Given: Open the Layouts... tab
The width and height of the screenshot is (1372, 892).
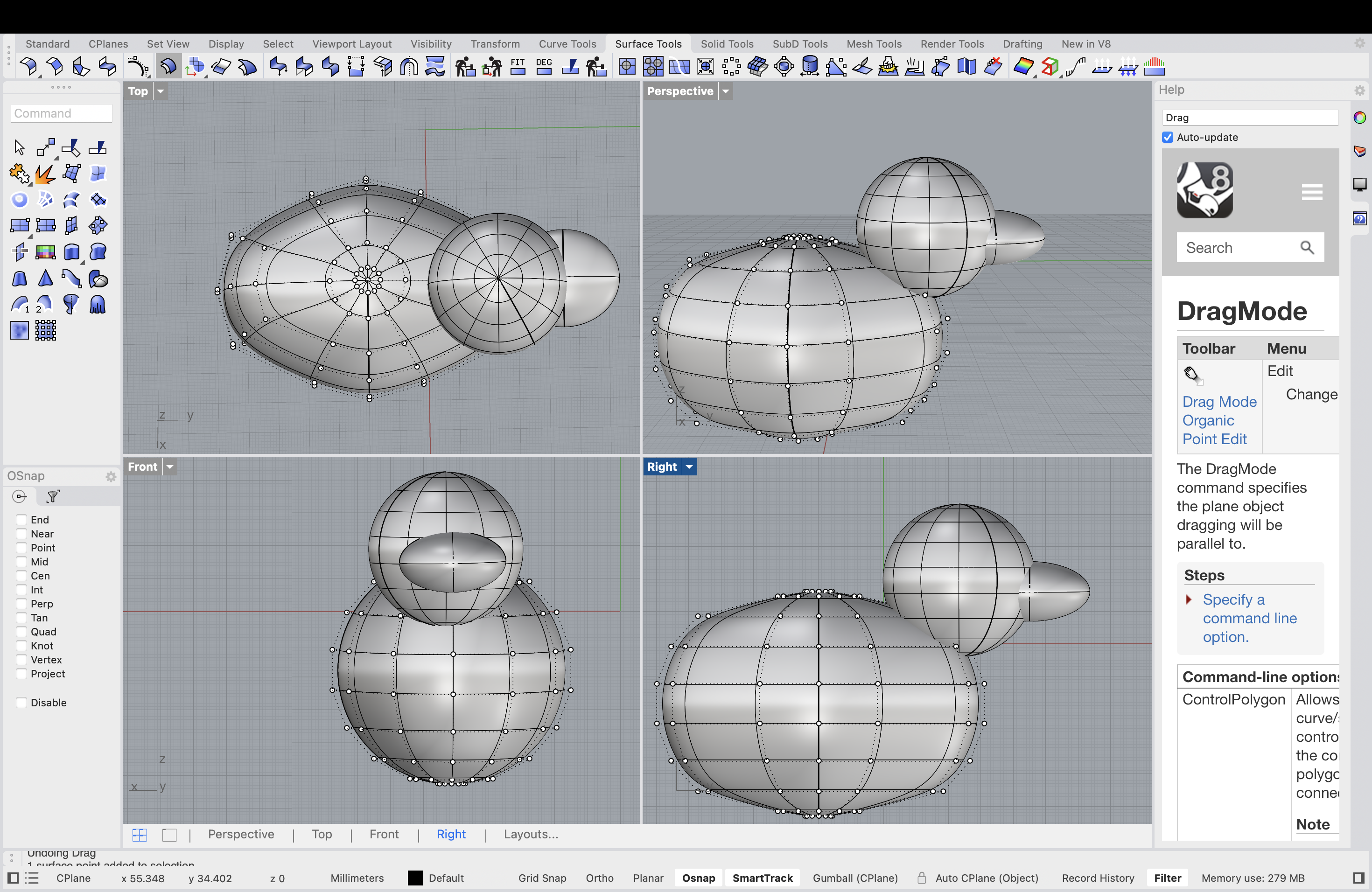Looking at the screenshot, I should point(531,834).
